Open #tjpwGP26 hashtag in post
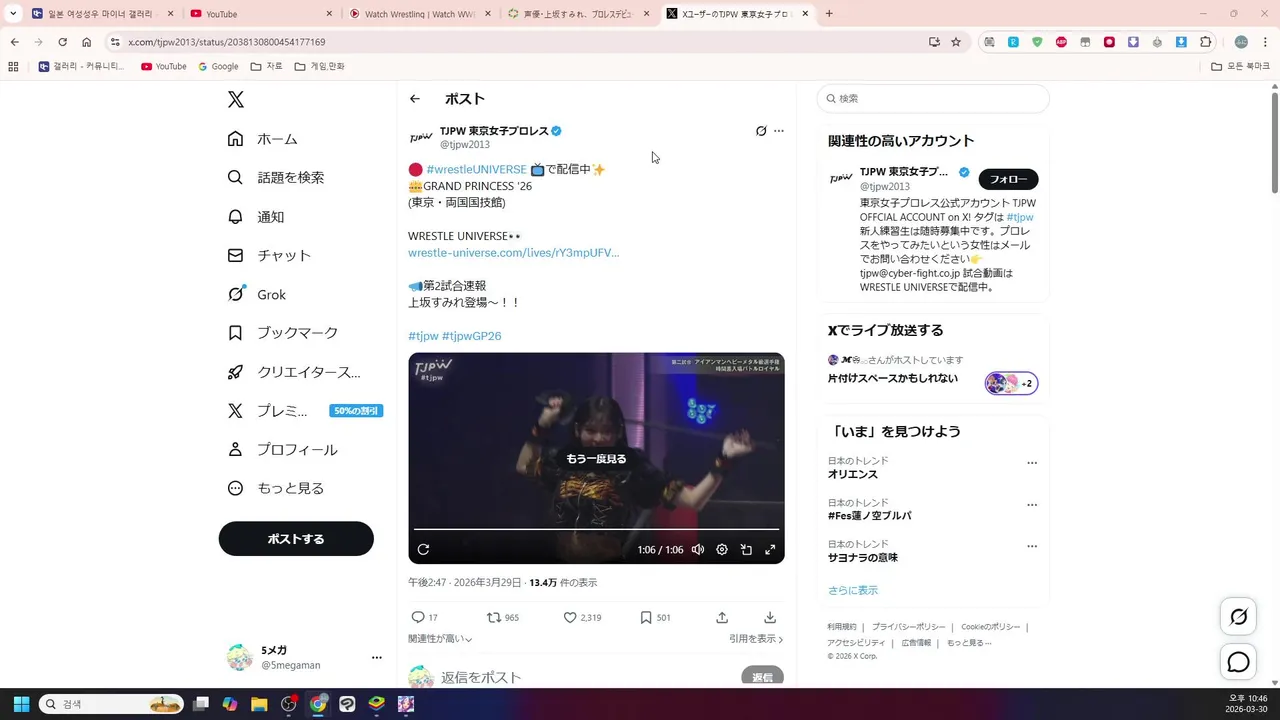Viewport: 1280px width, 720px height. 472,336
